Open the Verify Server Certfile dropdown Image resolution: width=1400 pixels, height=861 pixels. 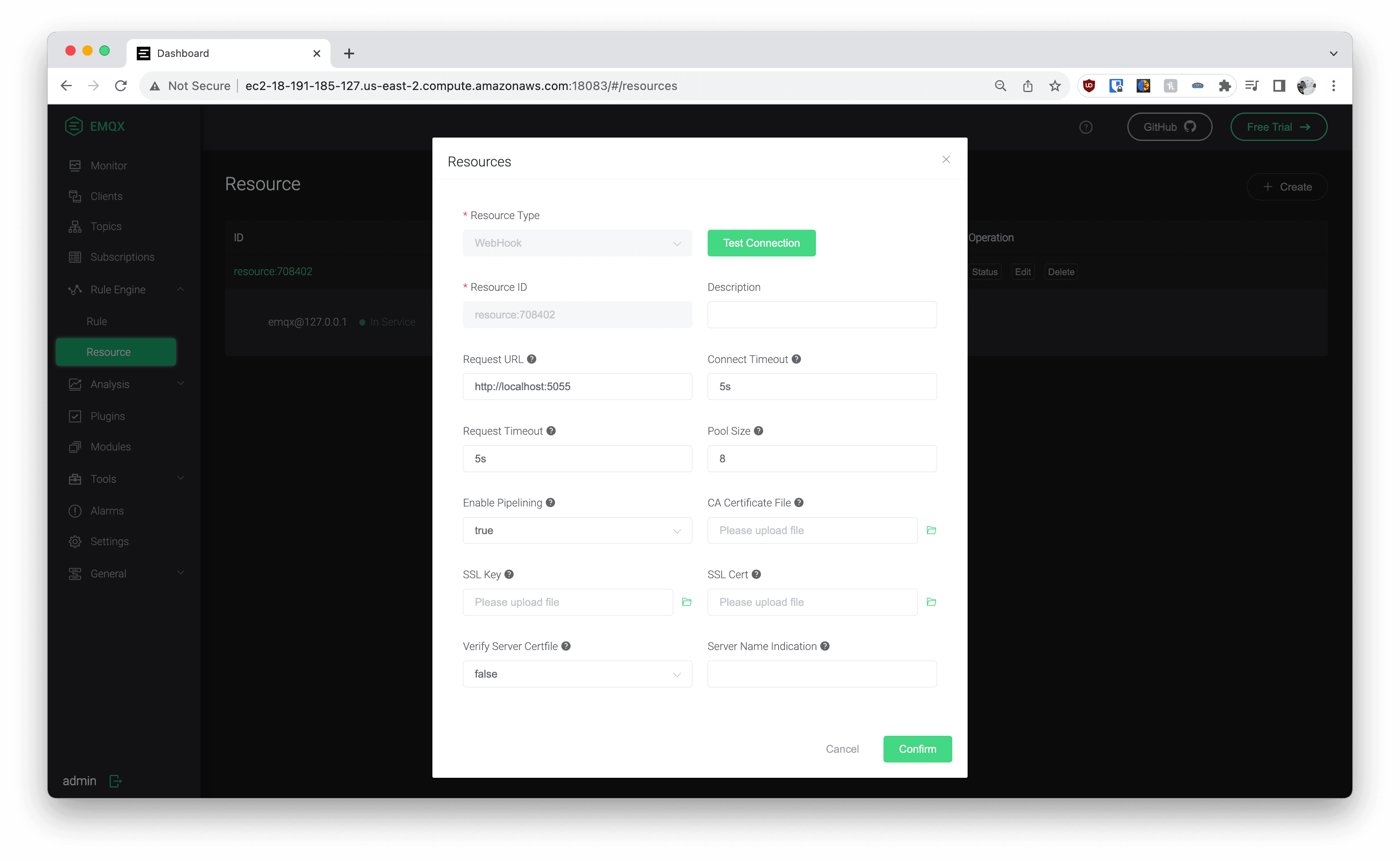[x=577, y=674]
